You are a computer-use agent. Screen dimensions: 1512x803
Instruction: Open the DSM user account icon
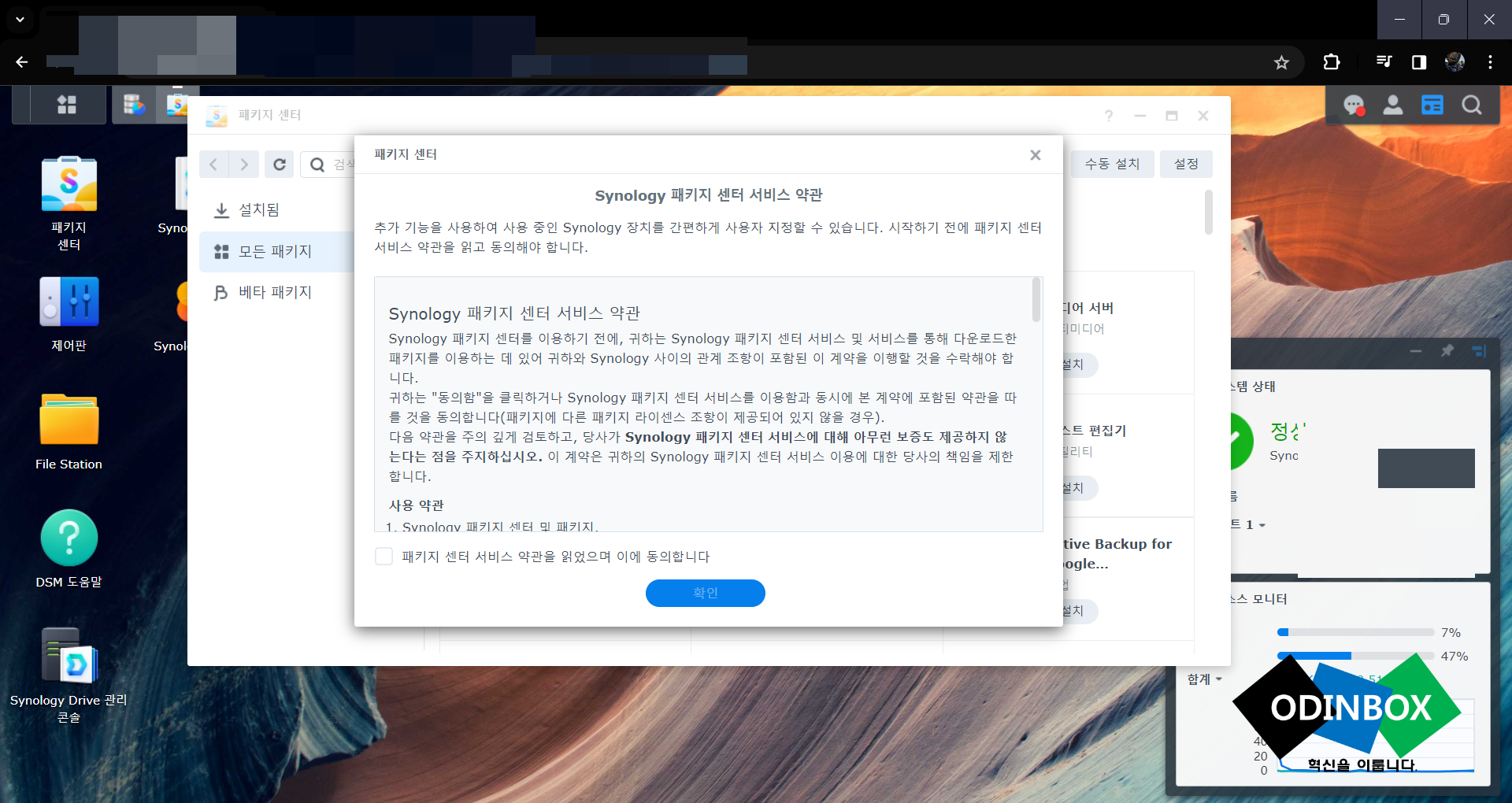[x=1393, y=105]
